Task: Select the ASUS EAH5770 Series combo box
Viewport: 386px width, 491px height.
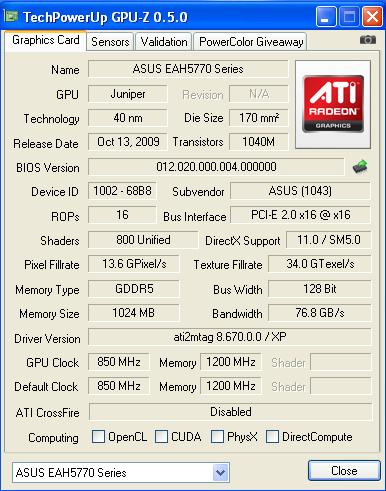Action: click(x=121, y=472)
